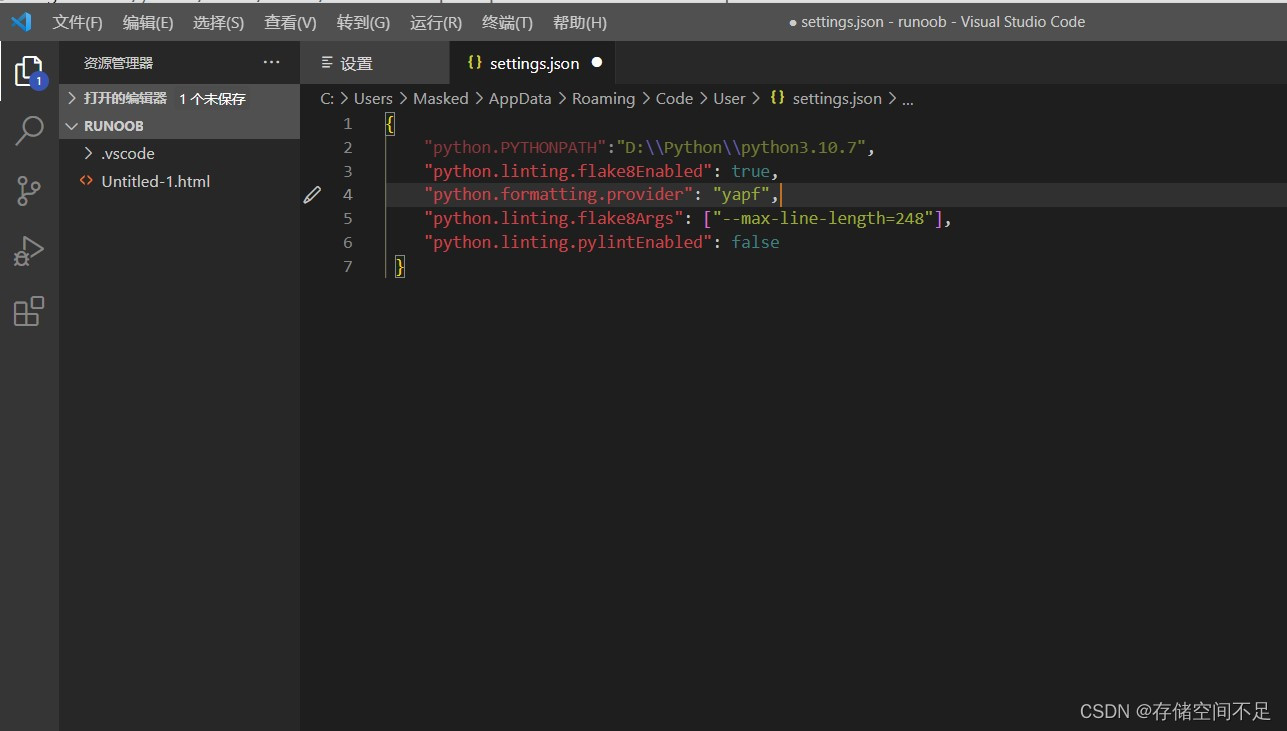Switch to the settings.json tab
Viewport: 1287px width, 731px height.
[x=532, y=63]
